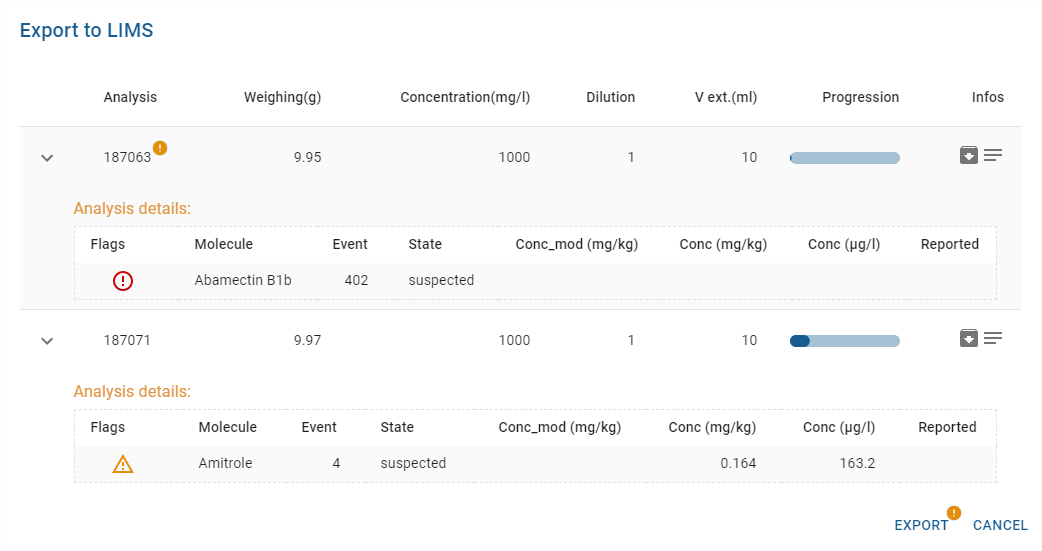Viewport: 1042px width, 551px height.
Task: Click the orange warning badge beside 187063
Action: pyautogui.click(x=160, y=148)
